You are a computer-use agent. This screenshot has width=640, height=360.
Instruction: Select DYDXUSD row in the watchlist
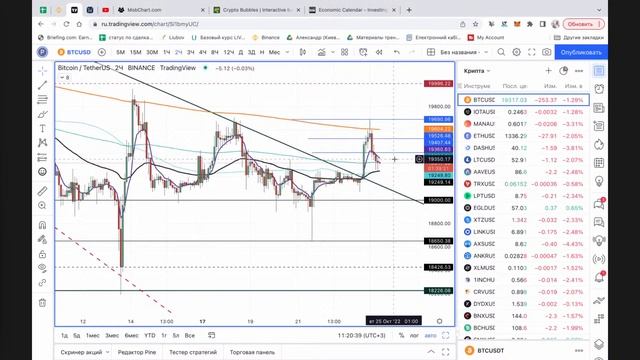tap(524, 304)
